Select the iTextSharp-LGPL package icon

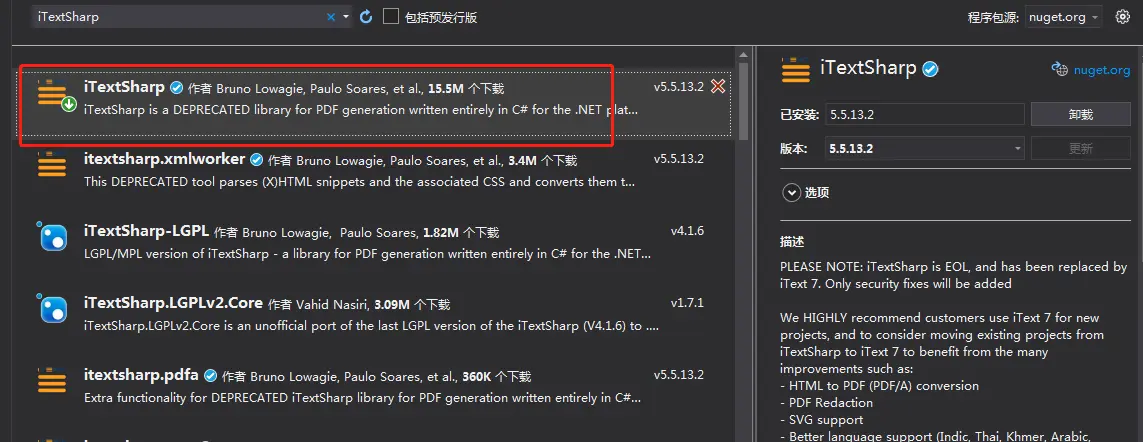[x=51, y=237]
